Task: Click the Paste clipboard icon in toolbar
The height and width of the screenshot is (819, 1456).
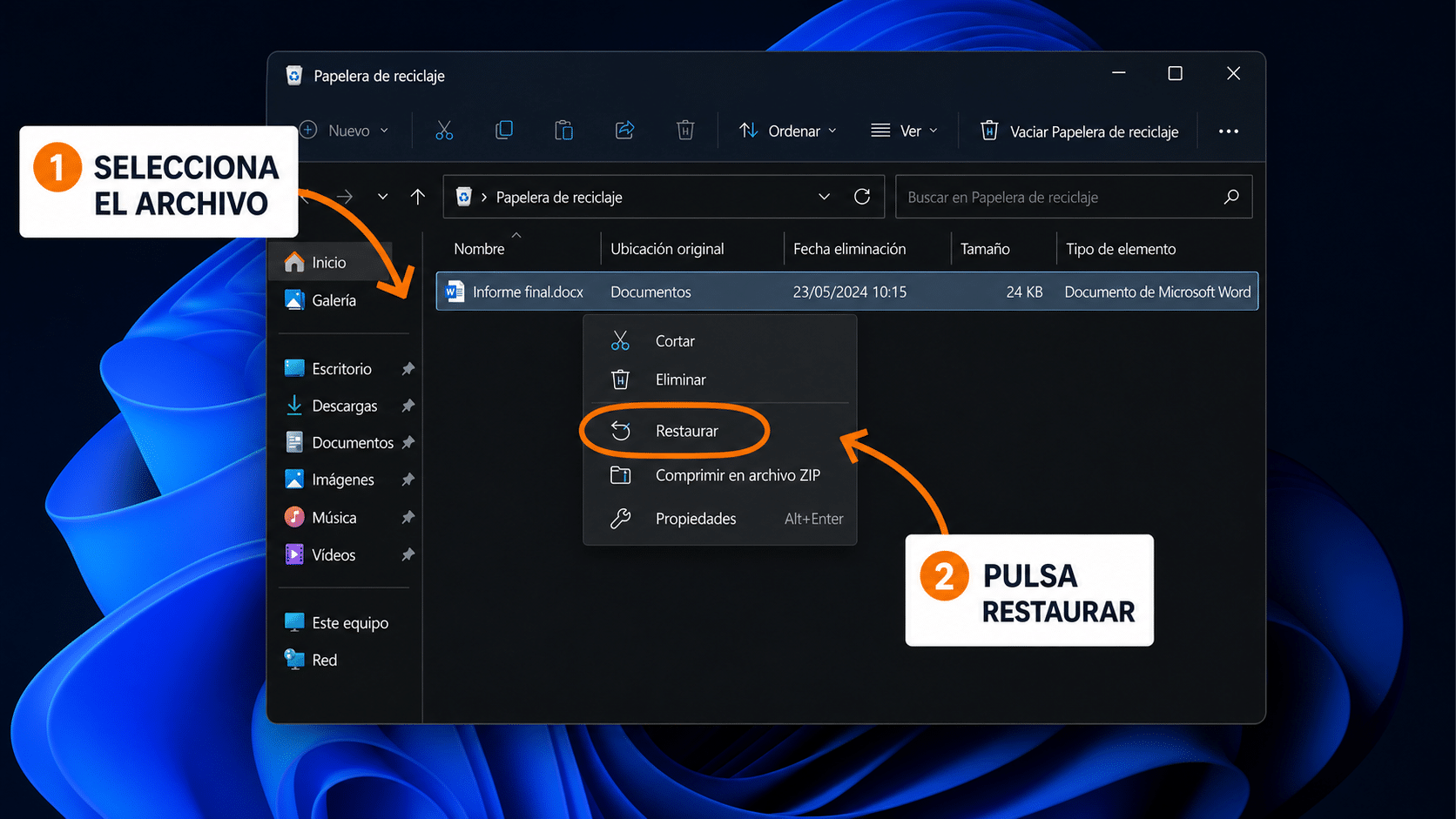Action: 564,131
